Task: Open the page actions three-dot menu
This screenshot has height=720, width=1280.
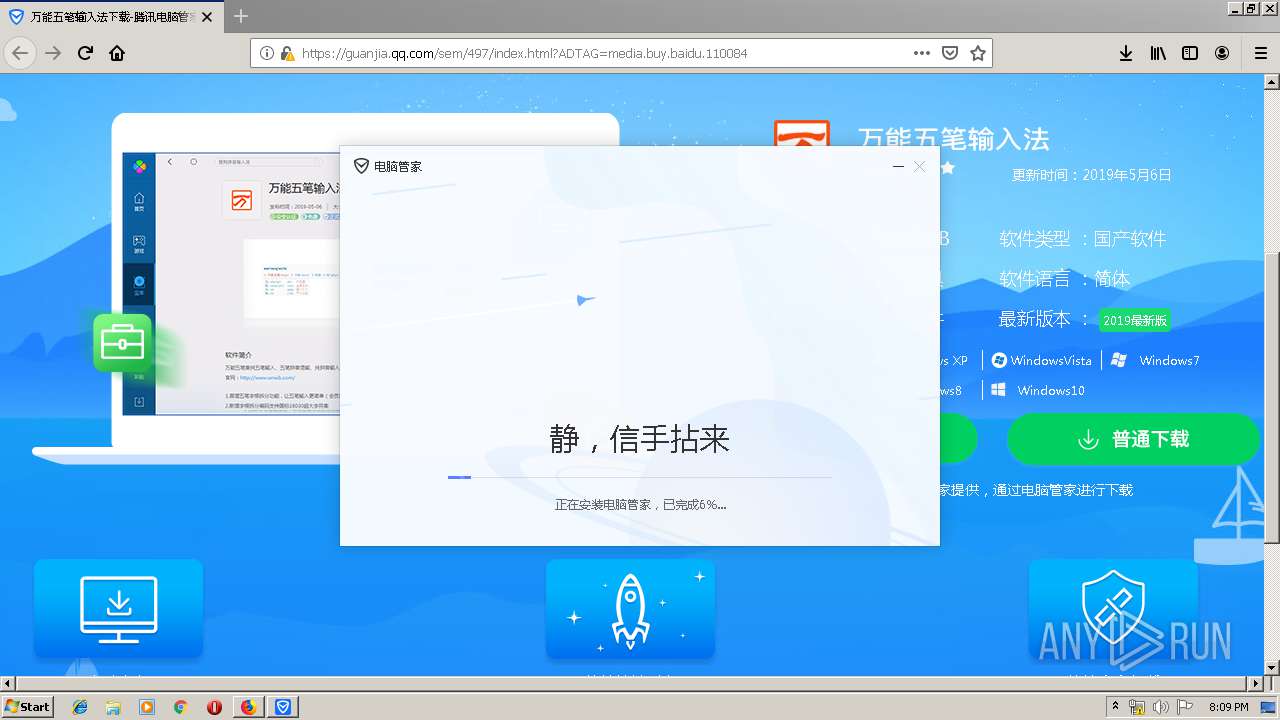Action: coord(922,53)
